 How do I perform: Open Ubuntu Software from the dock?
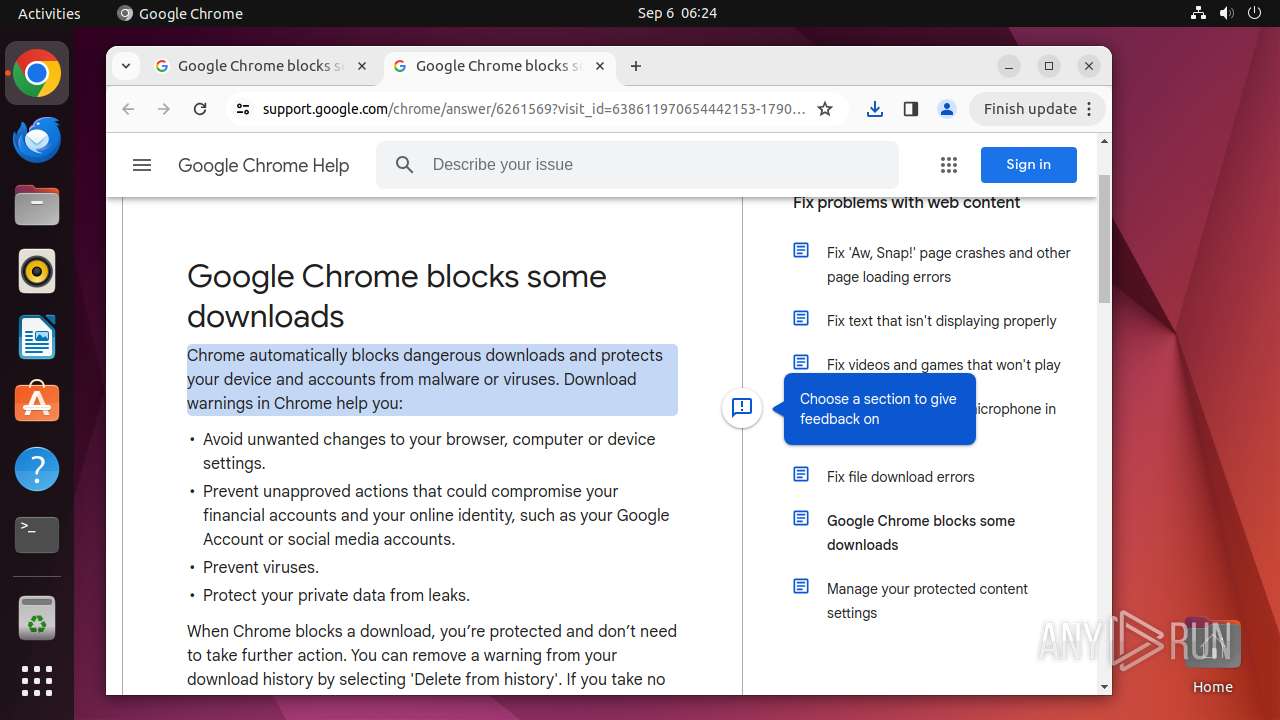click(37, 403)
